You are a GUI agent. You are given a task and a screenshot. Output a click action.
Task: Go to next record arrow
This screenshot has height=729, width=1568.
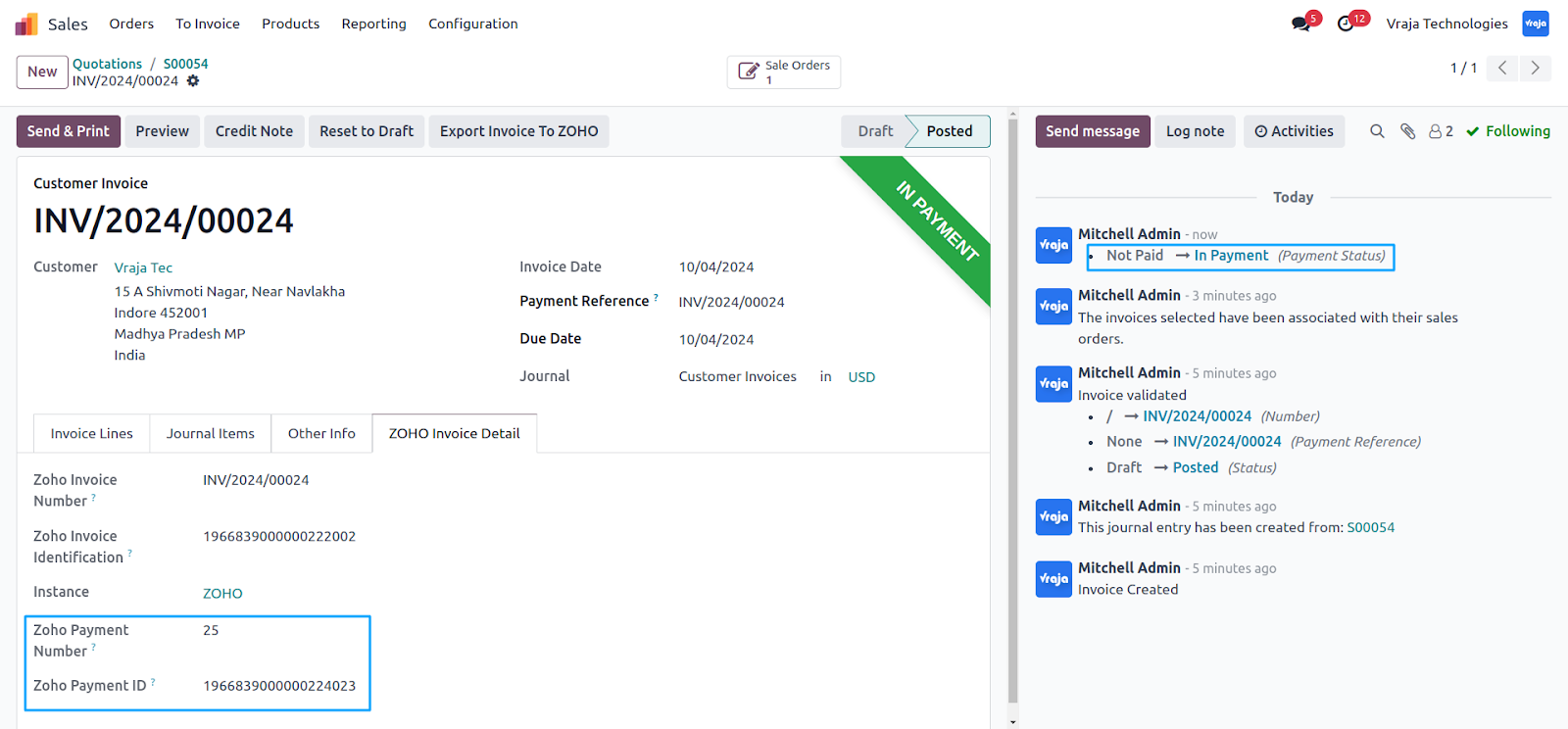(x=1535, y=68)
